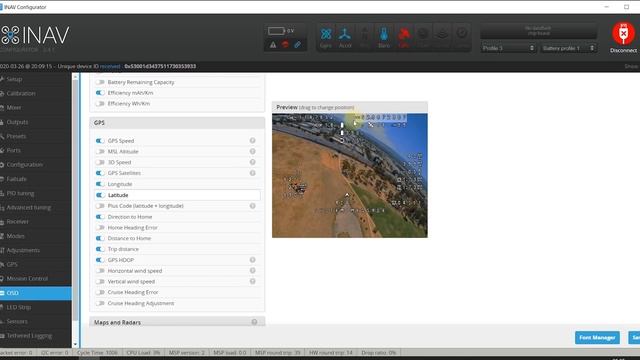Enable Cruise Heading Error switch
The width and height of the screenshot is (640, 360).
coord(100,292)
